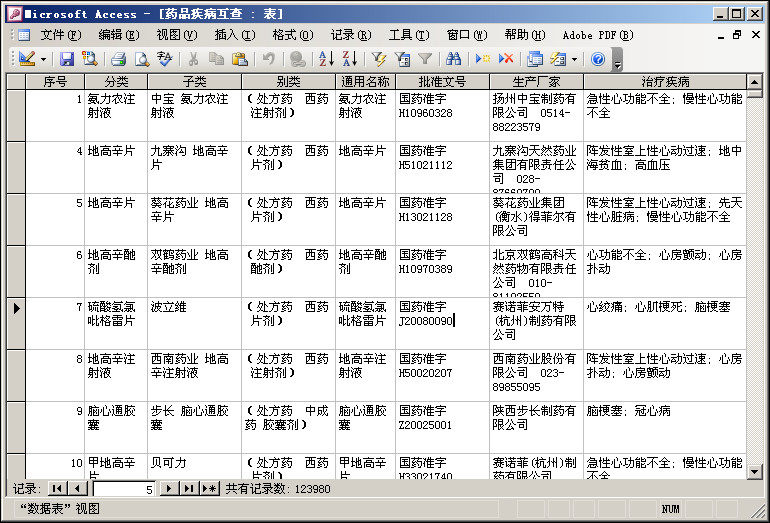Select the 分类 column header
Screen dimensions: 770x523
pos(116,82)
